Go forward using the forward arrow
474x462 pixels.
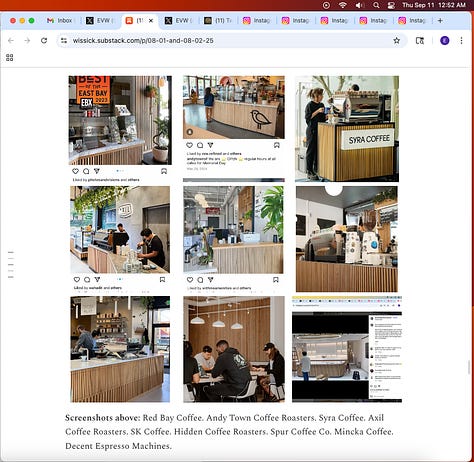27,41
